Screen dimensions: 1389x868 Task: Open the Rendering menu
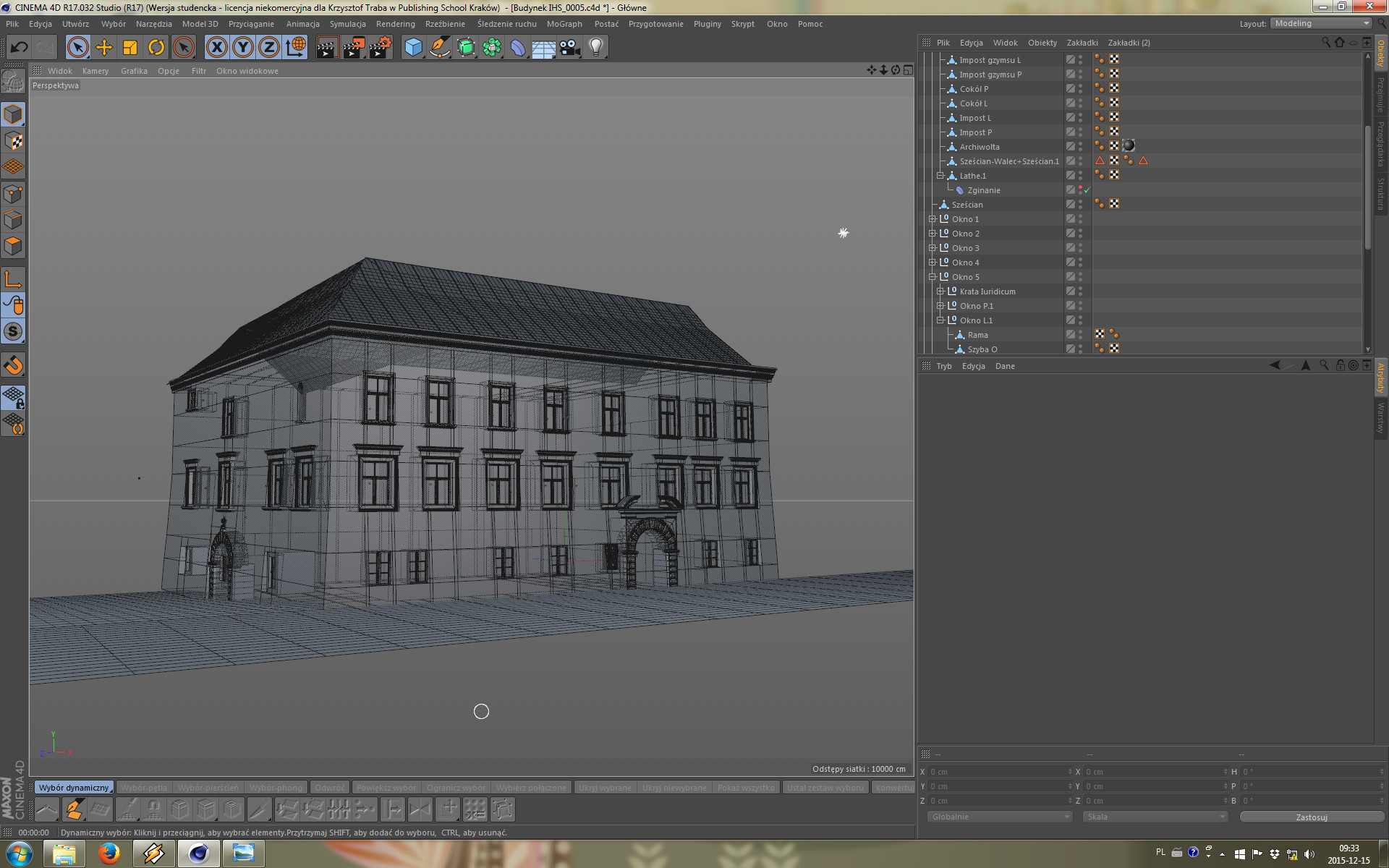tap(395, 24)
